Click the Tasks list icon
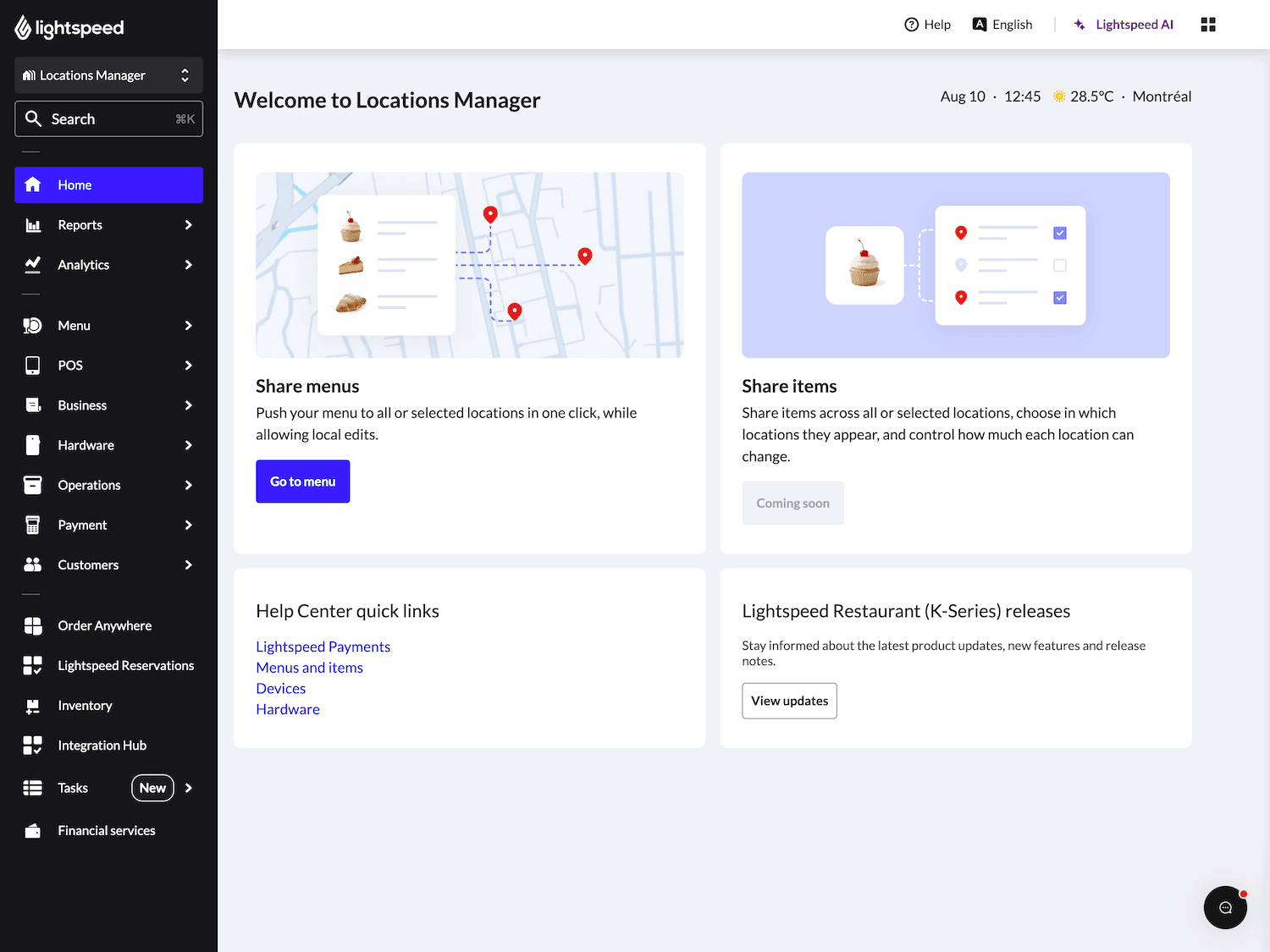 click(x=33, y=788)
